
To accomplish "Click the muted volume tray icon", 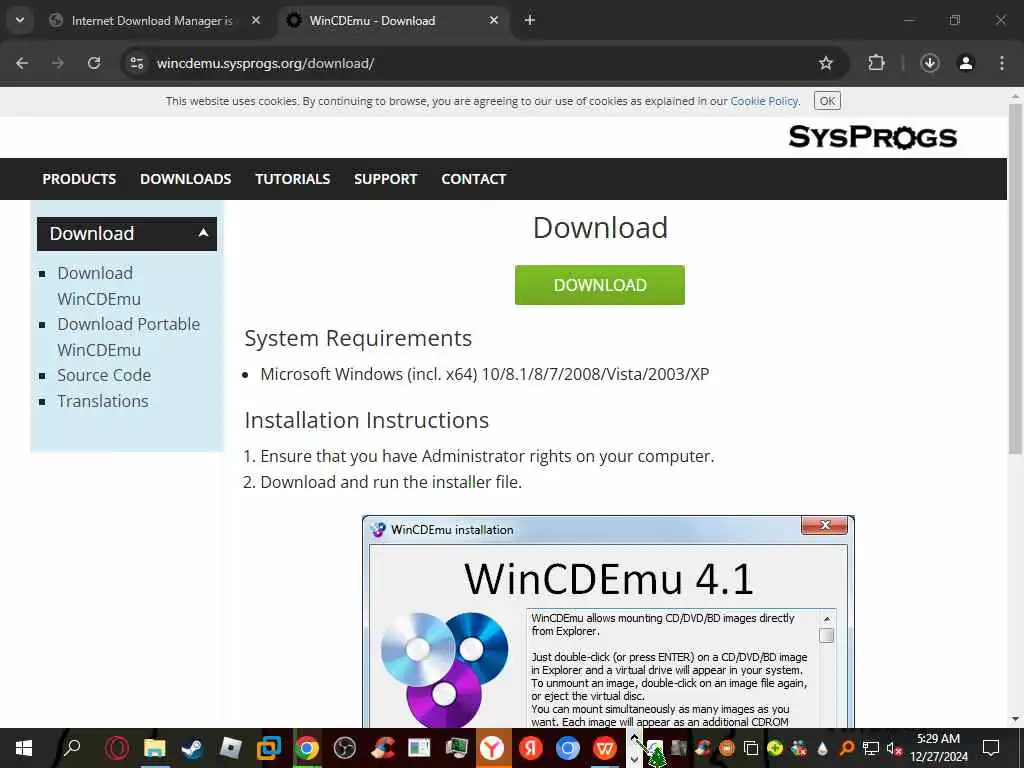I will point(893,748).
